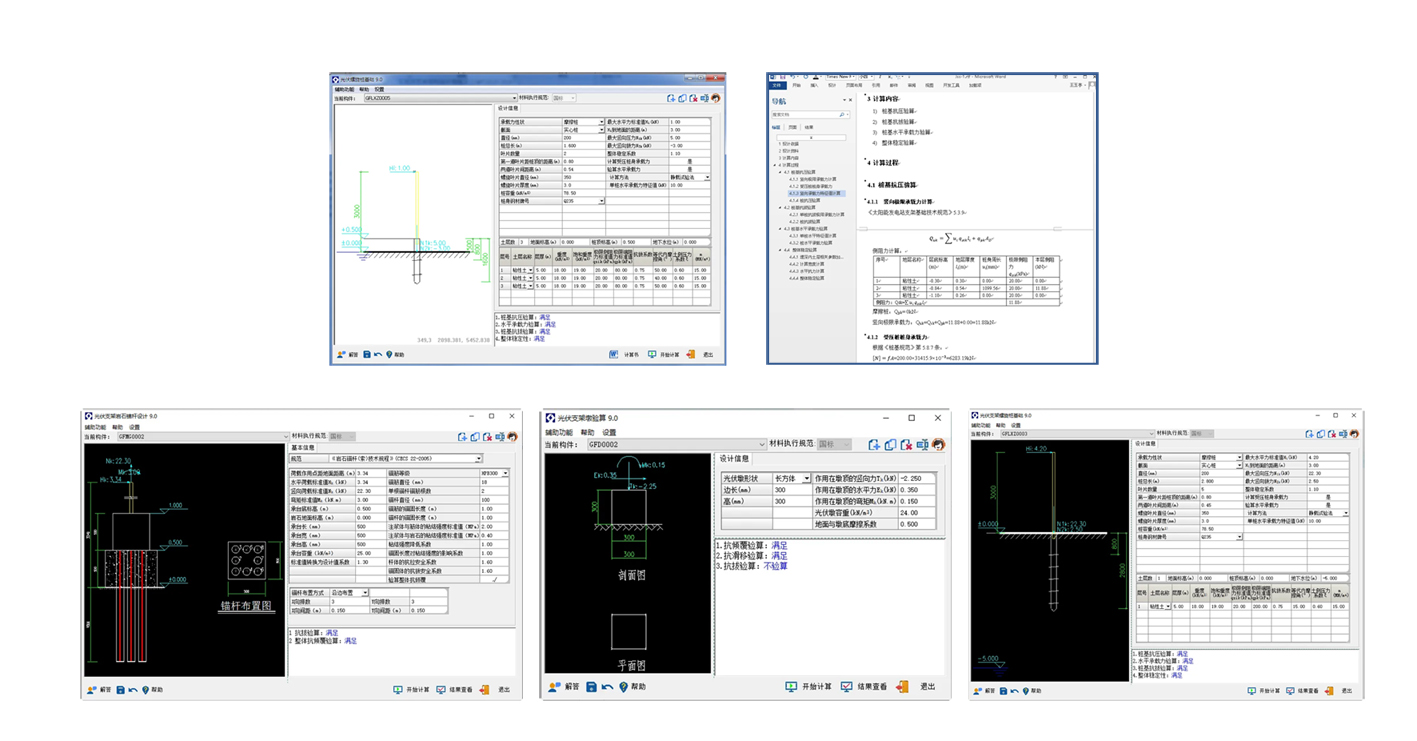Open 规范 岩石锚杆技术规程 dropdown
This screenshot has height=741, width=1417.
click(479, 459)
